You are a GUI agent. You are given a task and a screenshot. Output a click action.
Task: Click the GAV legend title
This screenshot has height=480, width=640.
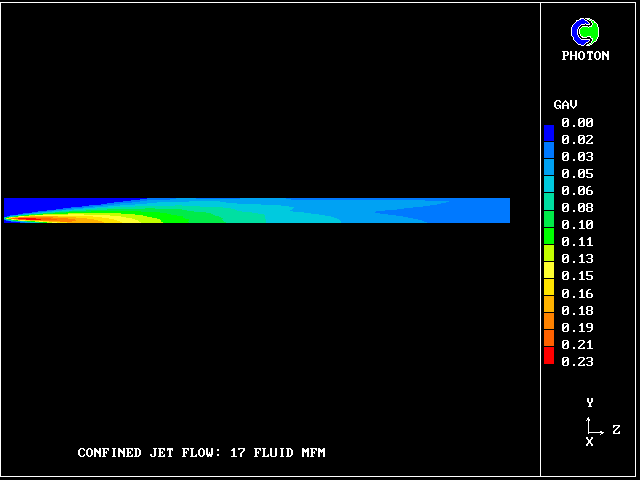point(565,105)
